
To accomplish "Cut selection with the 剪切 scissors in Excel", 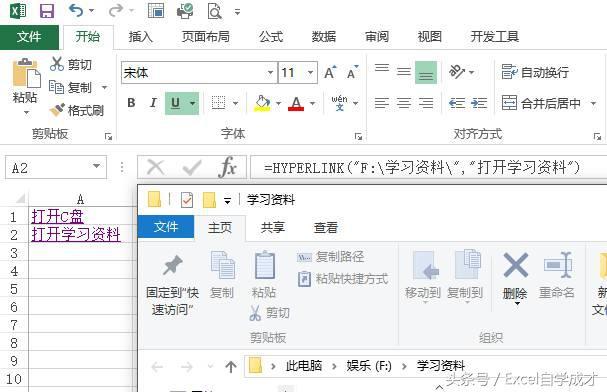I will tap(71, 64).
